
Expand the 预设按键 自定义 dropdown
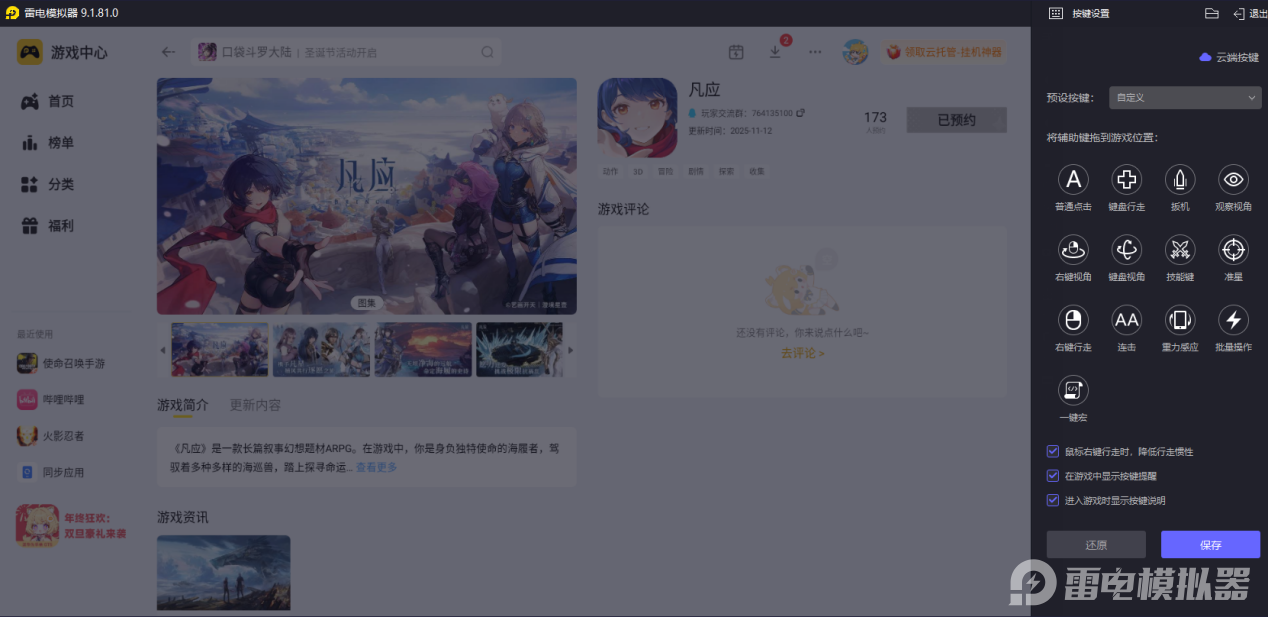point(1186,98)
